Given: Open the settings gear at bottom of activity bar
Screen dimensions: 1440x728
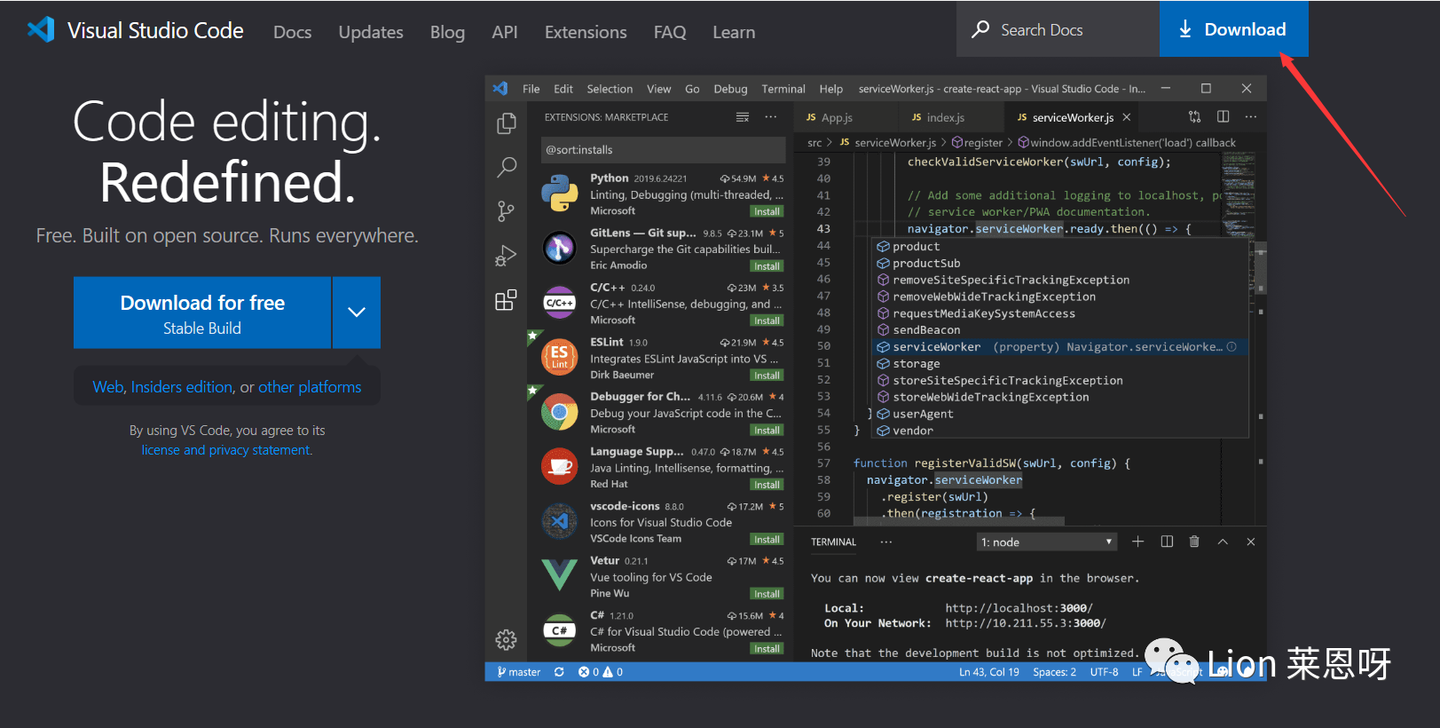Looking at the screenshot, I should click(506, 639).
